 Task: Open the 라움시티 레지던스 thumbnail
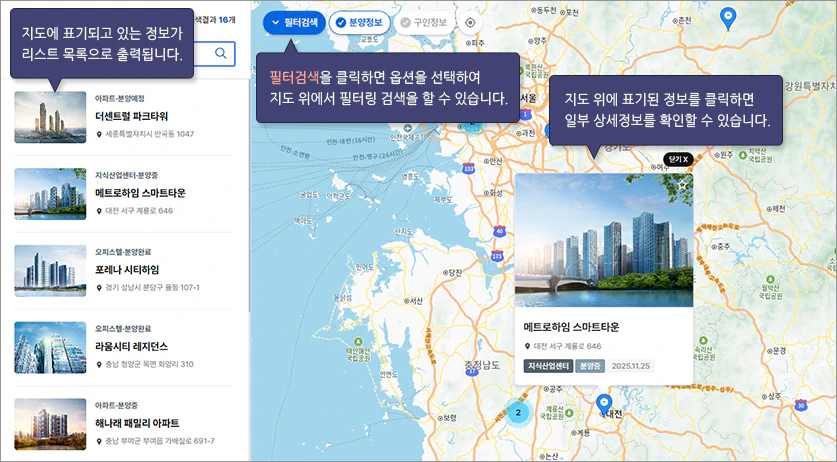(50, 348)
